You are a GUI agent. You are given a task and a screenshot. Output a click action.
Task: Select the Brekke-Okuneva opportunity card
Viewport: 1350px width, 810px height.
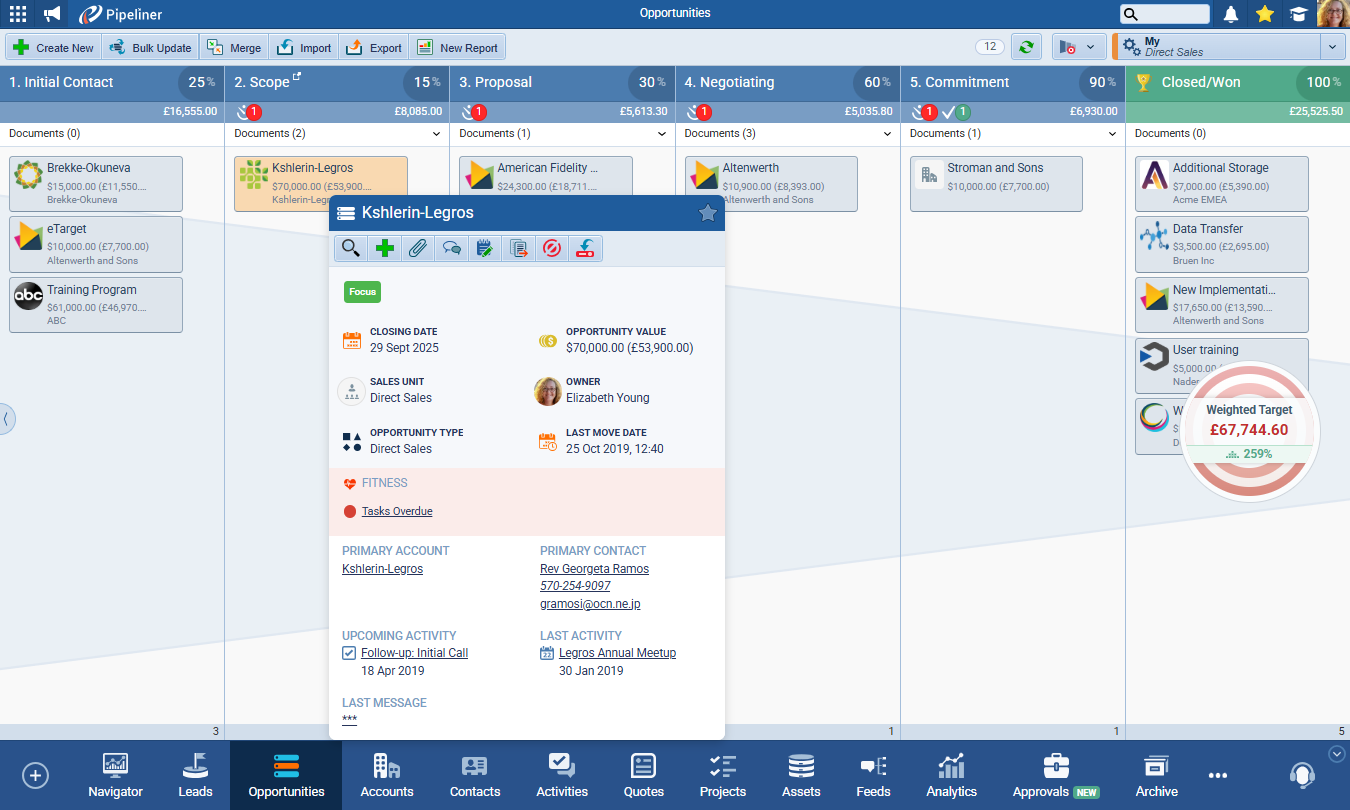[96, 184]
